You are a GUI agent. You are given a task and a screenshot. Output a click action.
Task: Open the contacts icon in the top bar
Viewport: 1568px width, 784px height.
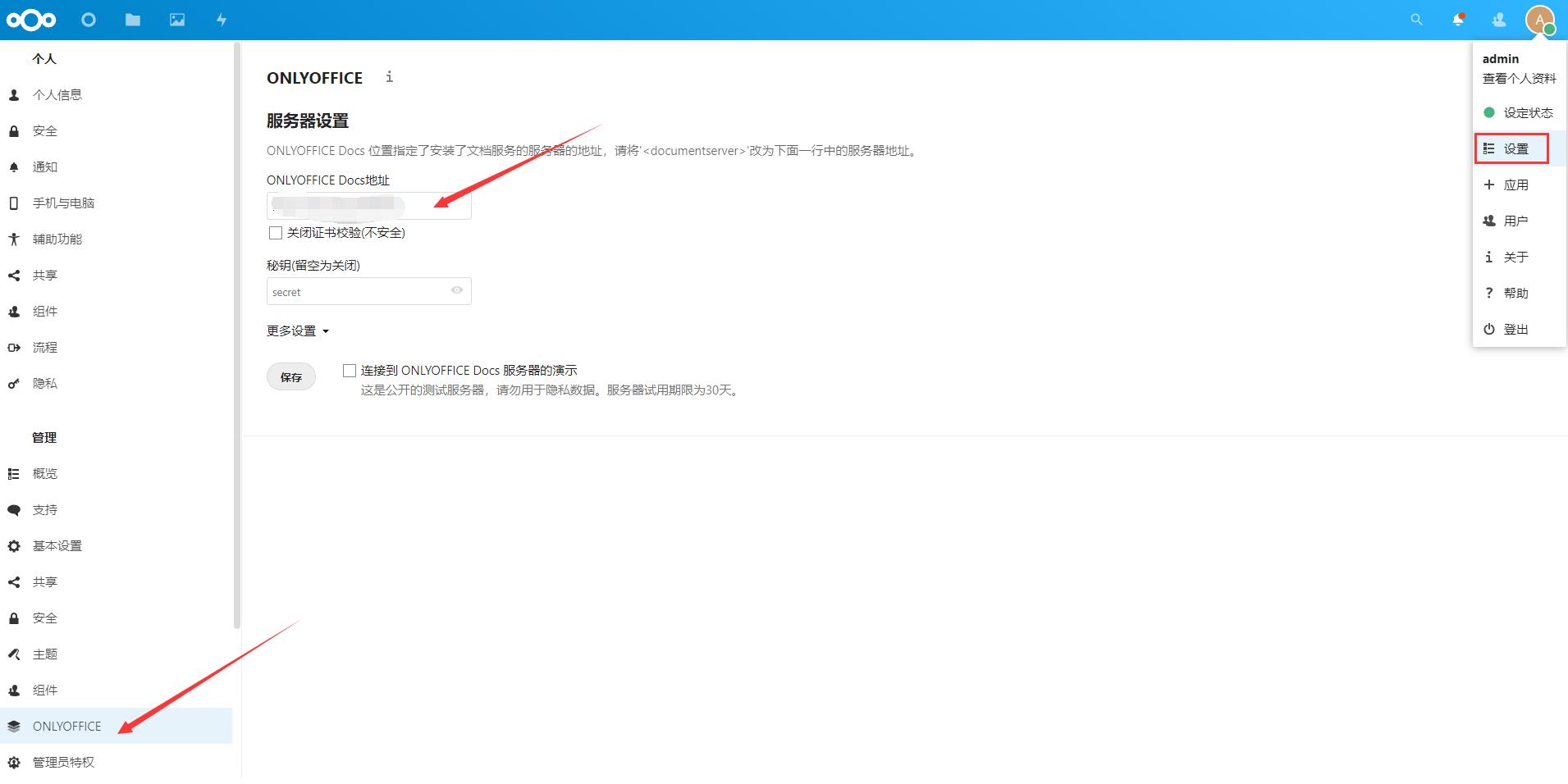[1499, 19]
